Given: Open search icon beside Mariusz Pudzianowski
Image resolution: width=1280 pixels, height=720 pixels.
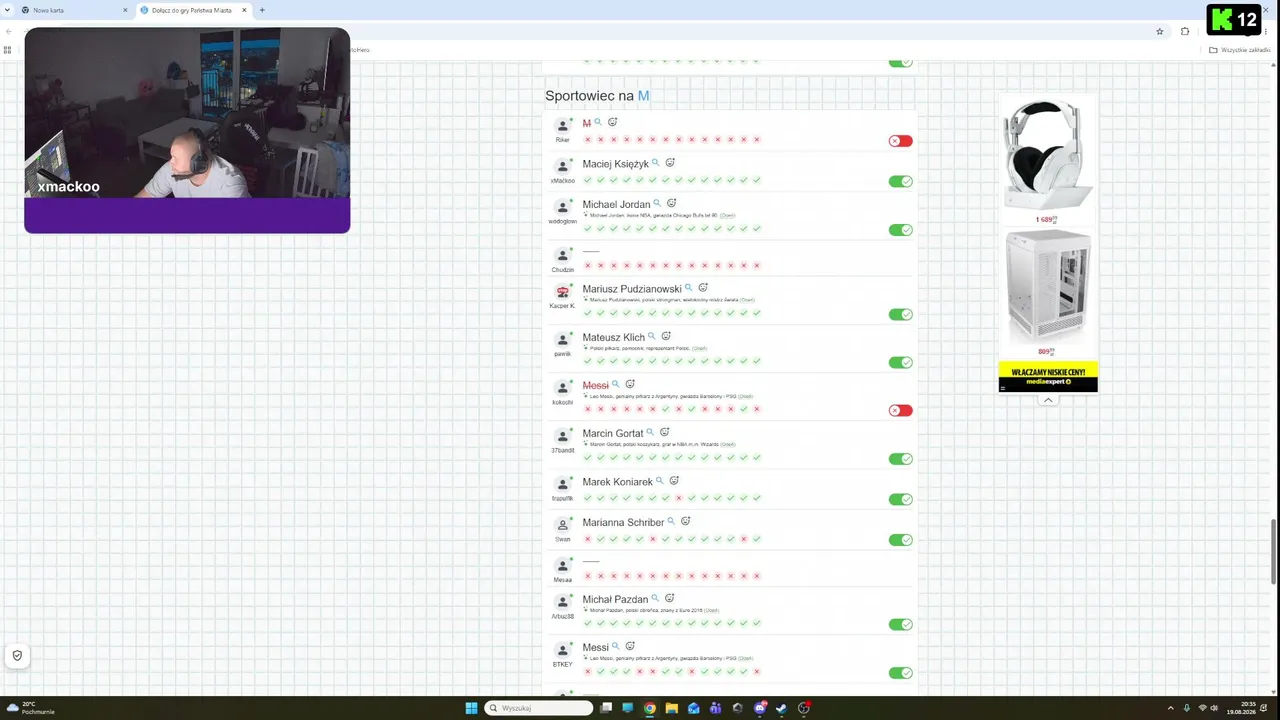Looking at the screenshot, I should [x=688, y=288].
